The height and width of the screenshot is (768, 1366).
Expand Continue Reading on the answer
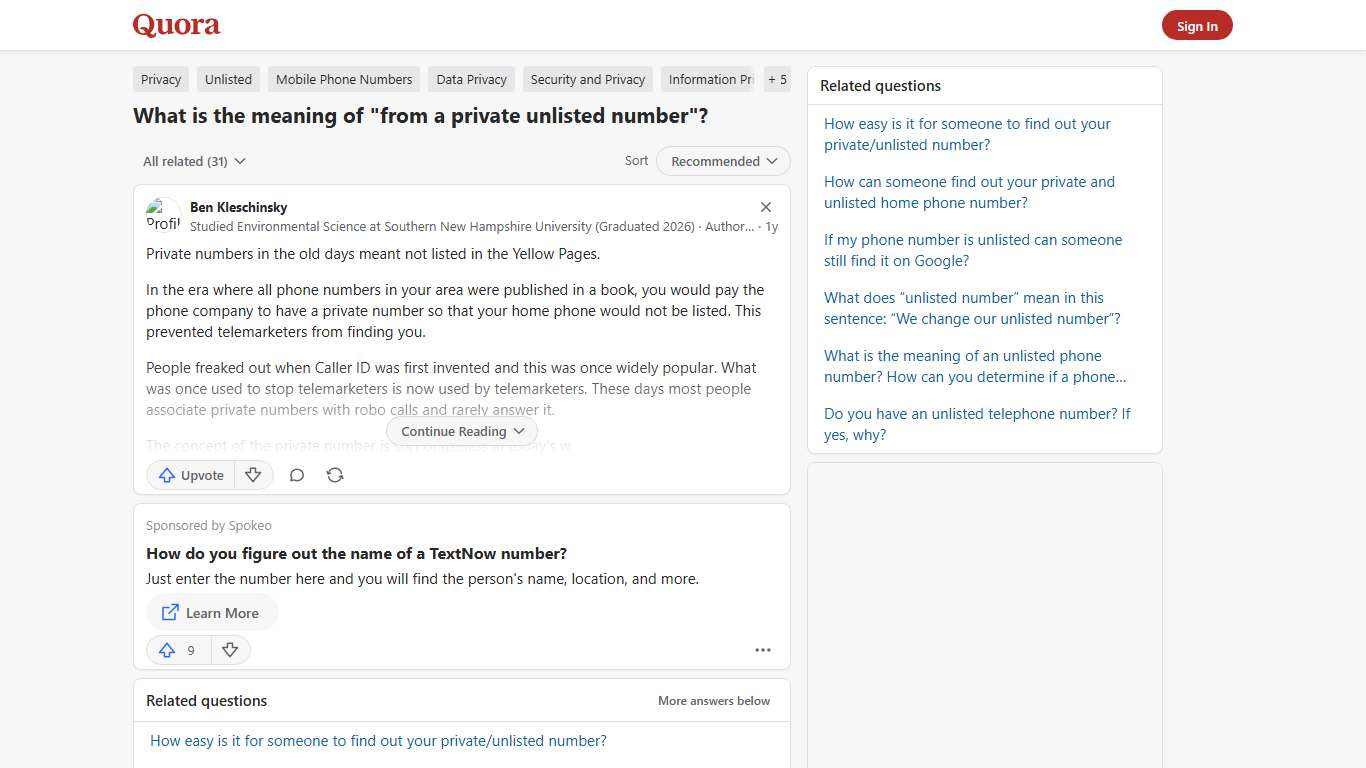tap(461, 431)
